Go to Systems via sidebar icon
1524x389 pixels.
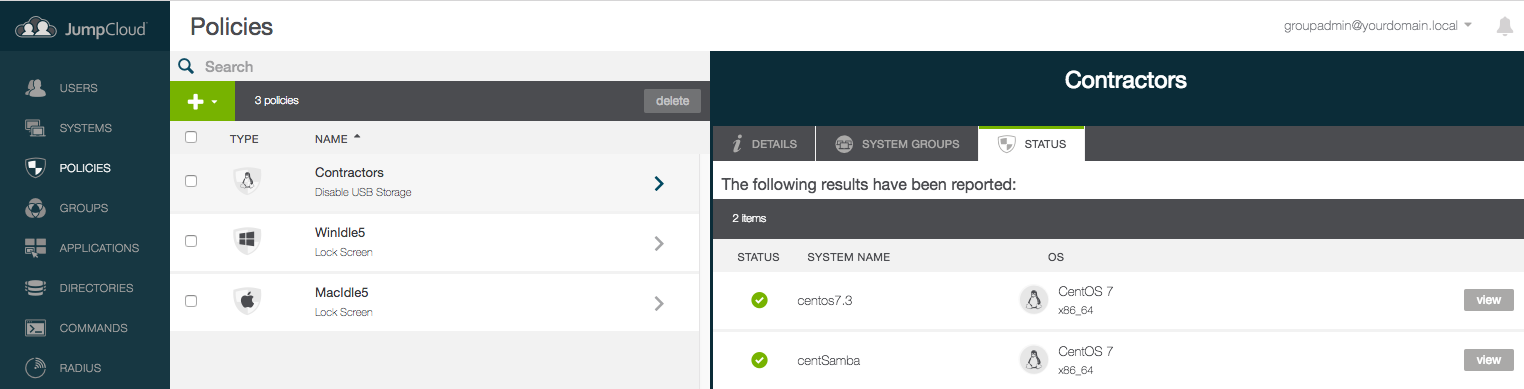tap(36, 128)
